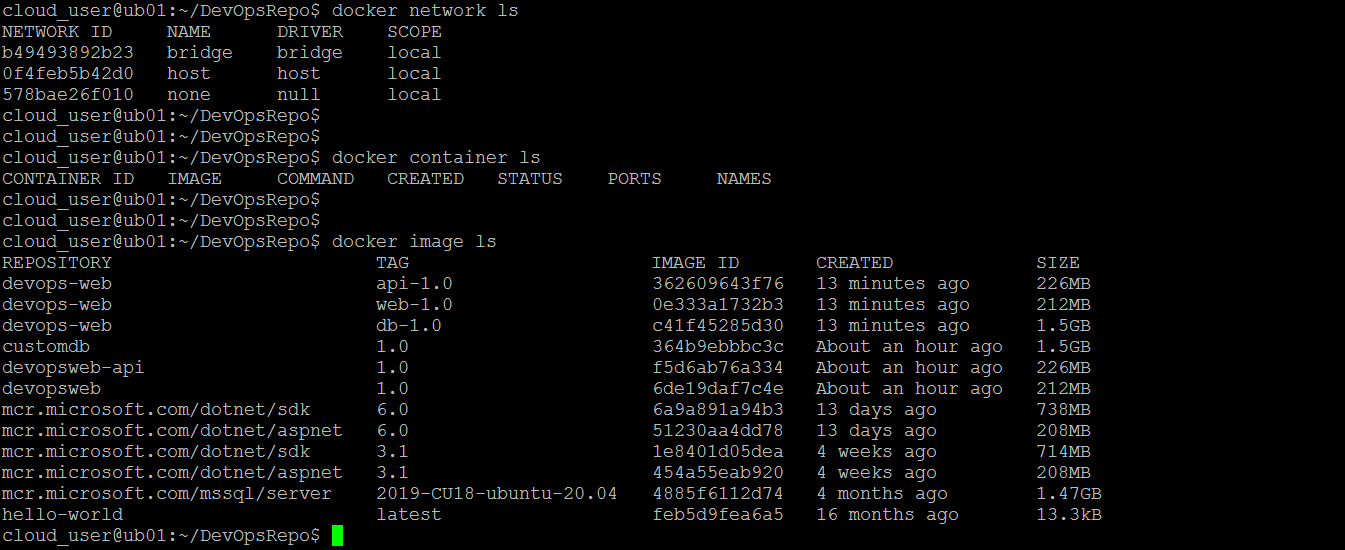The width and height of the screenshot is (1345, 550).
Task: Click the mcr.microsoft.com/mssql/server repository
Action: (167, 494)
